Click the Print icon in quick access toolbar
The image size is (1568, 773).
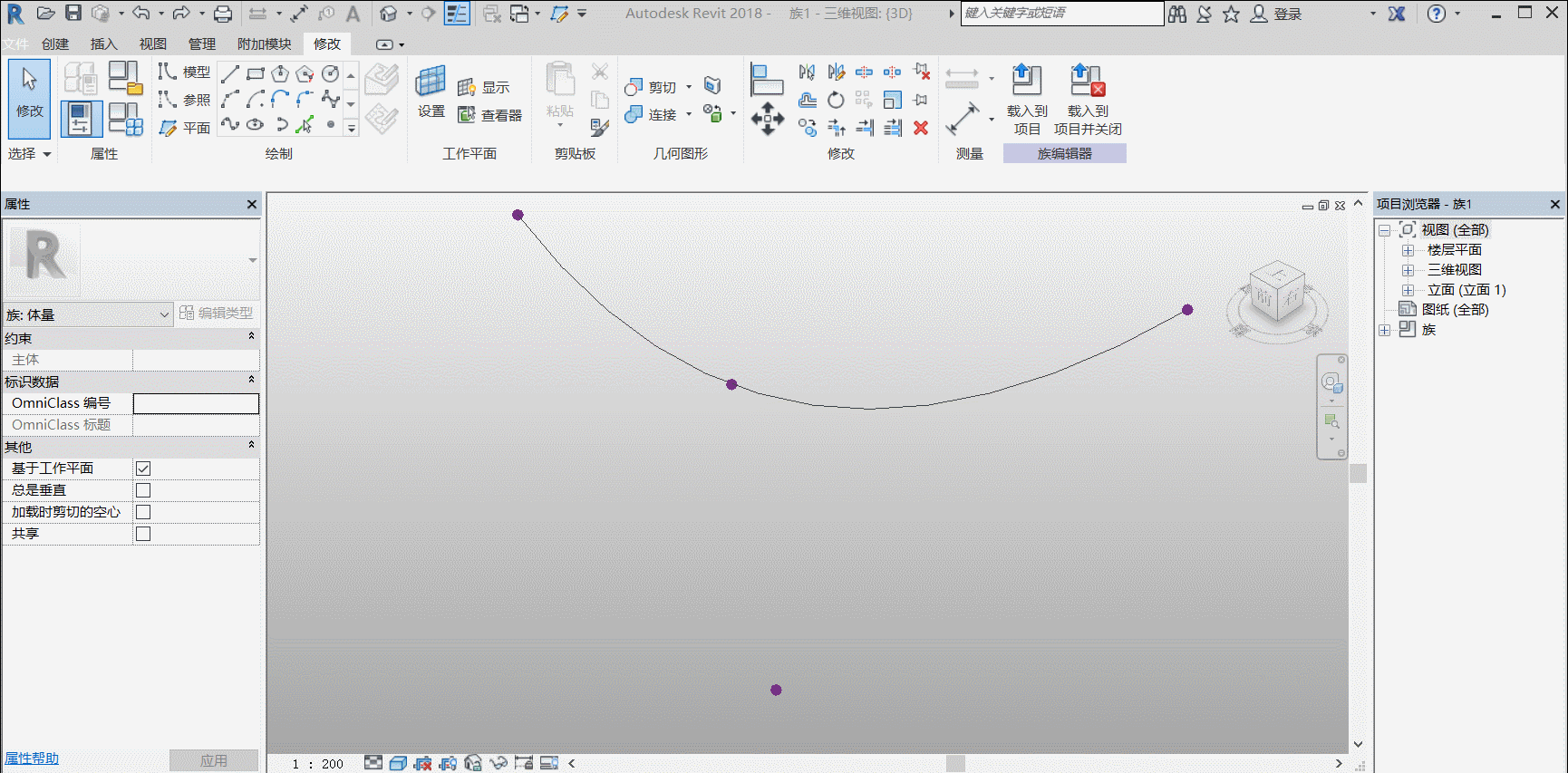pos(223,14)
